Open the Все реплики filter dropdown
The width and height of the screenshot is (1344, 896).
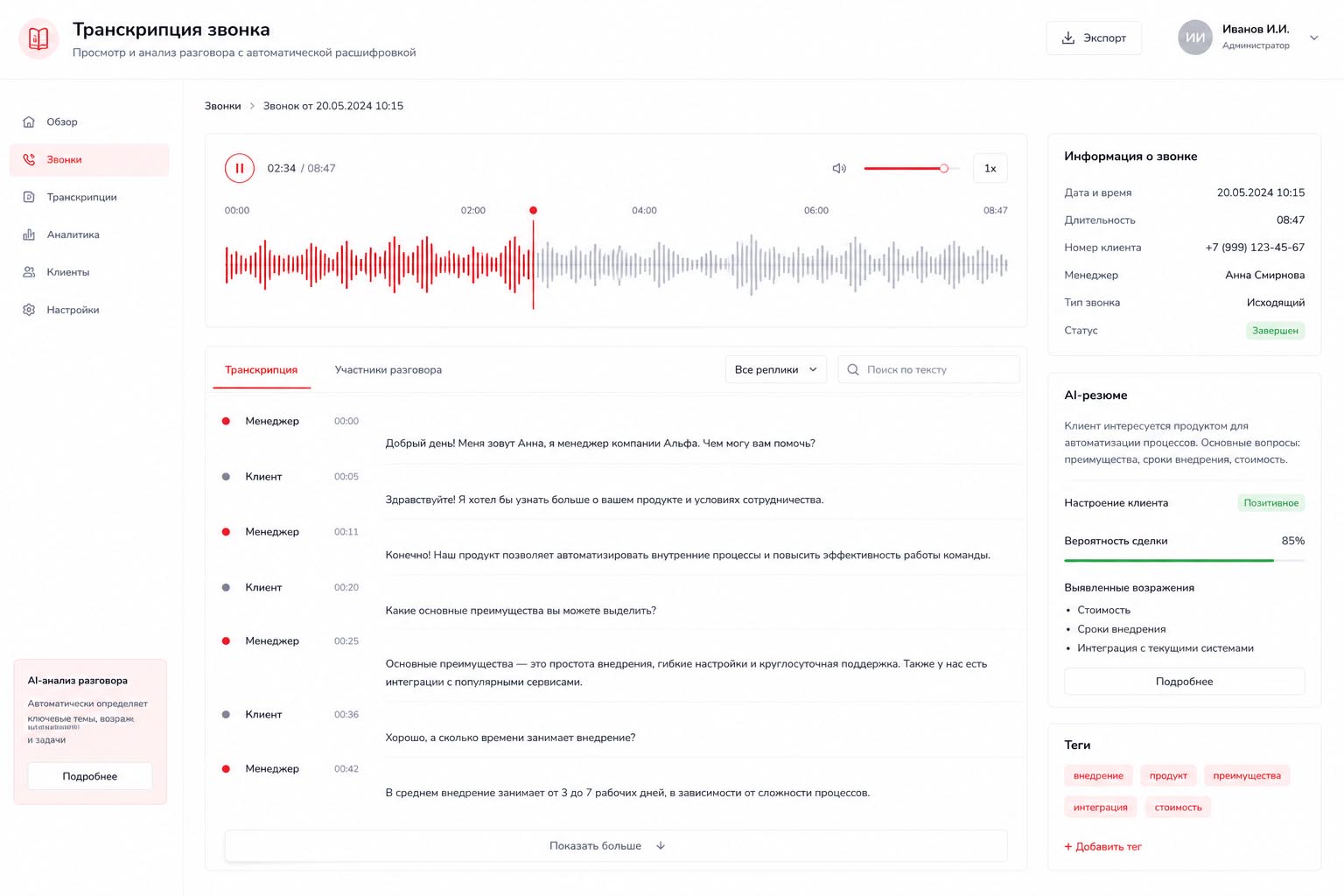click(775, 369)
